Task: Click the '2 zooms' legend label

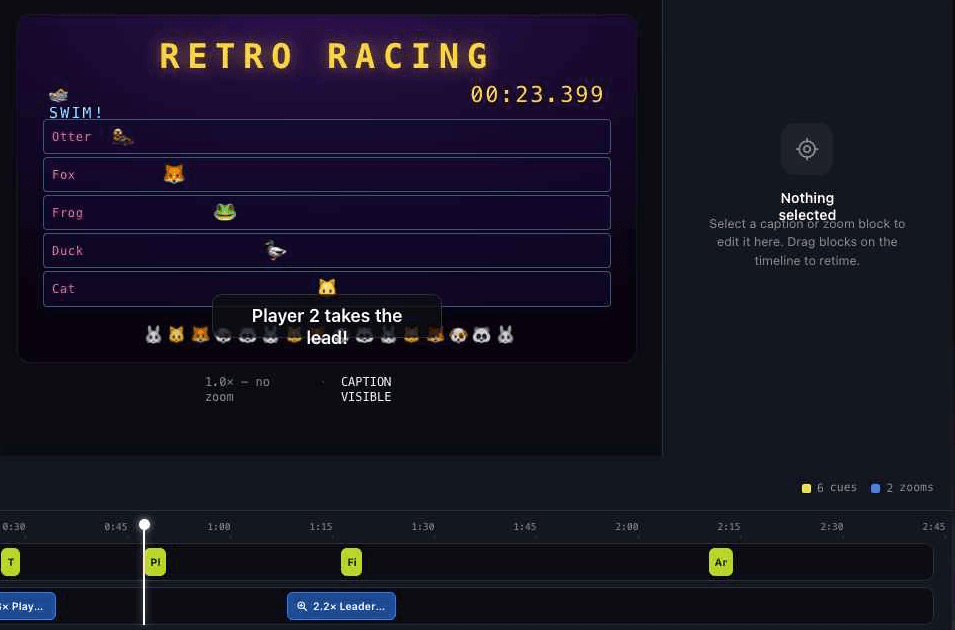Action: click(x=909, y=487)
